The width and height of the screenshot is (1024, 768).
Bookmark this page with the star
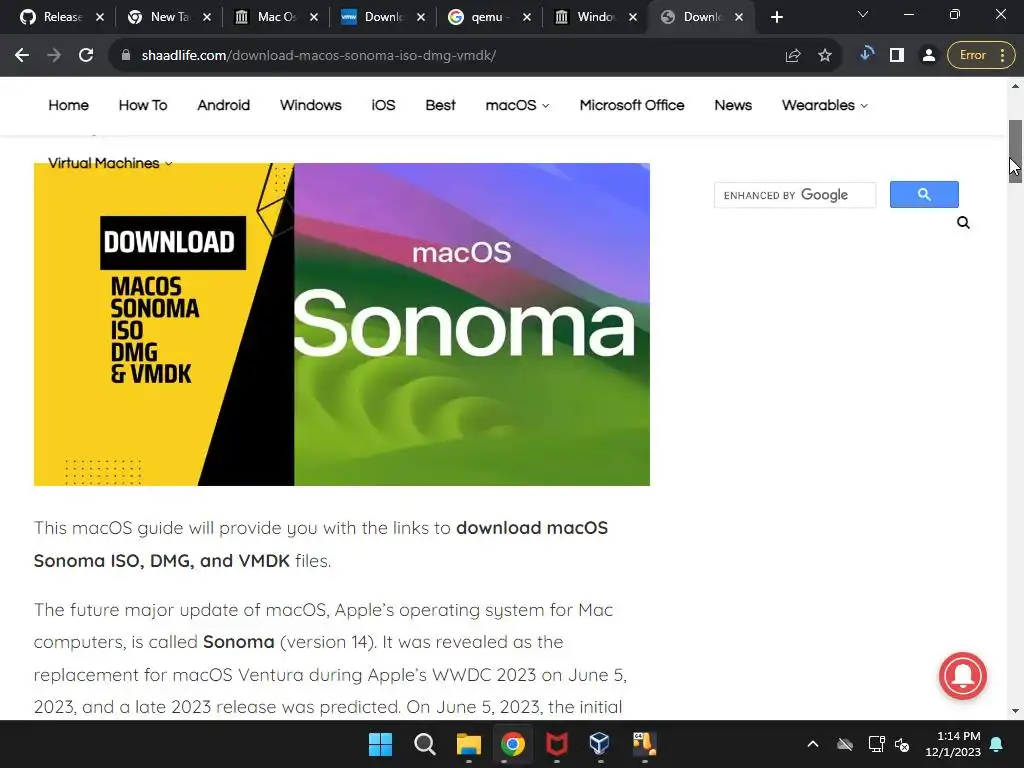825,56
